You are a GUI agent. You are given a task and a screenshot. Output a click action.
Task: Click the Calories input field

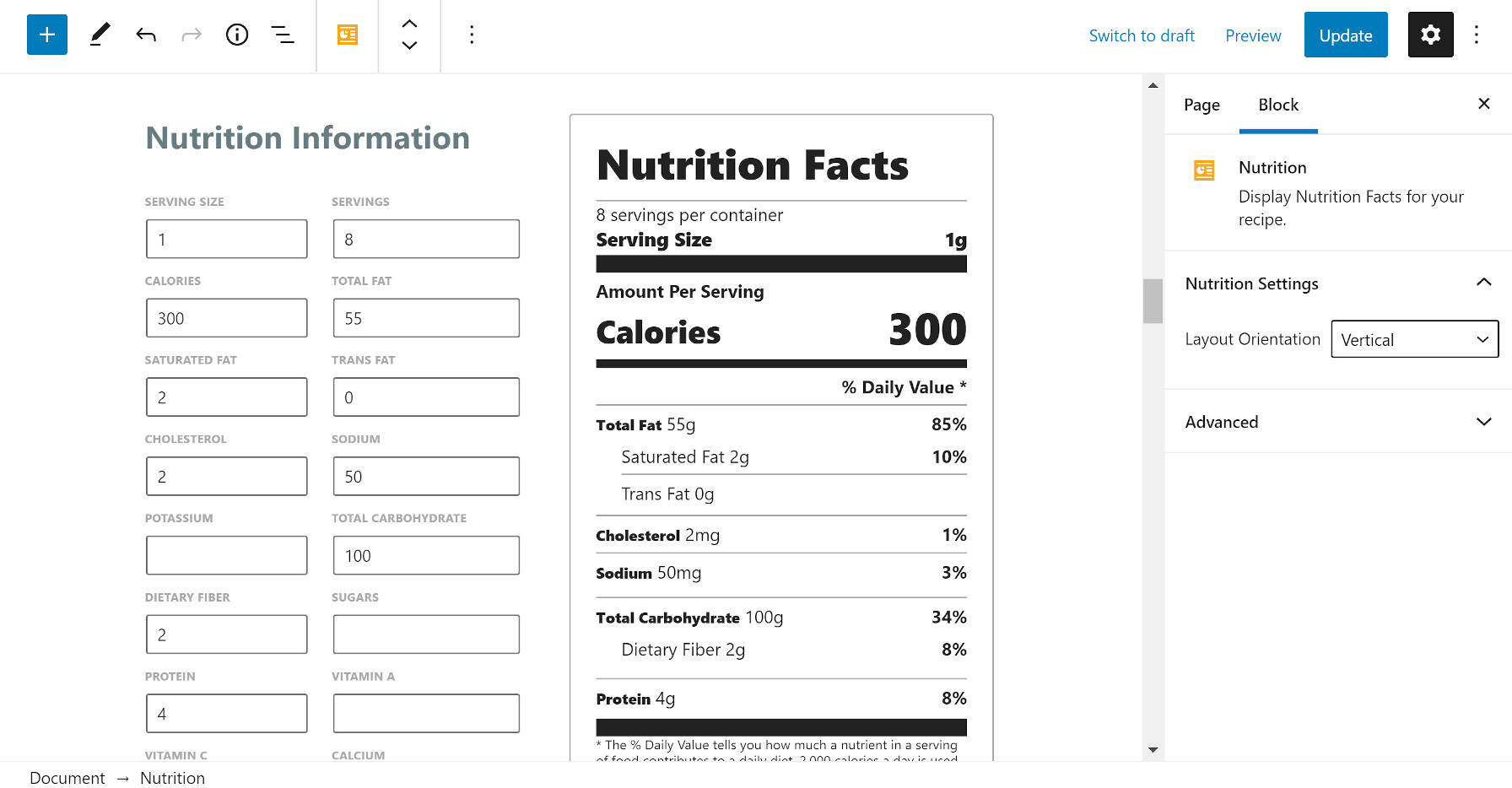coord(226,318)
